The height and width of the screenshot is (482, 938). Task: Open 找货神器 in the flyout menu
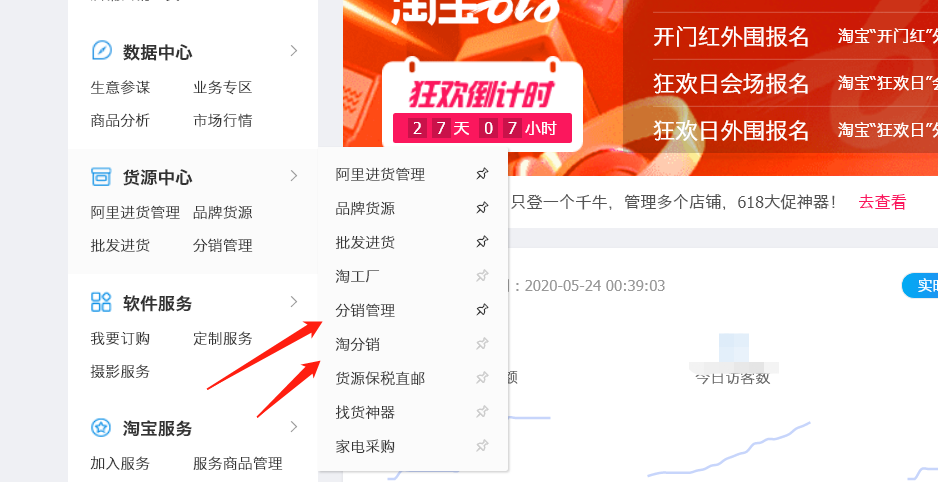pos(366,413)
